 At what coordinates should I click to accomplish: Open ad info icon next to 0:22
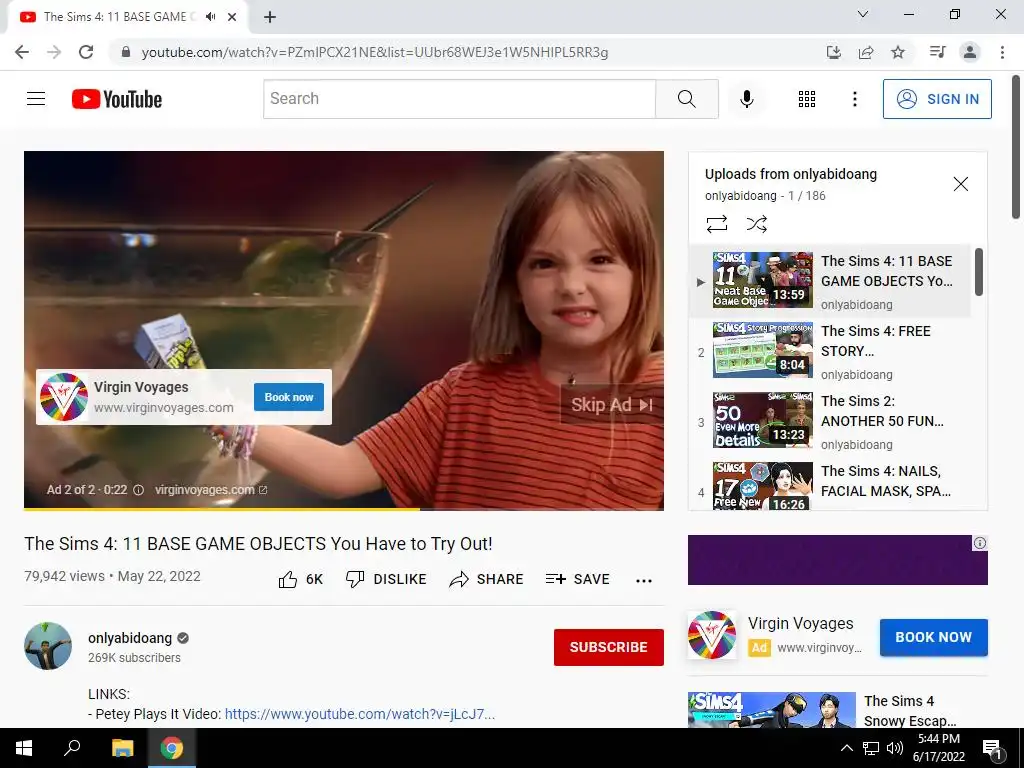tap(138, 490)
